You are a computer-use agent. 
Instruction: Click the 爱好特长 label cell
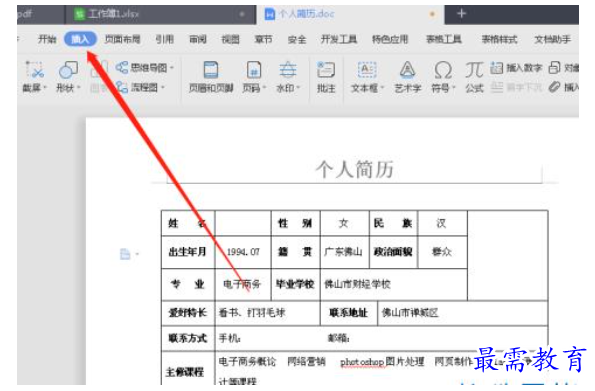188,313
